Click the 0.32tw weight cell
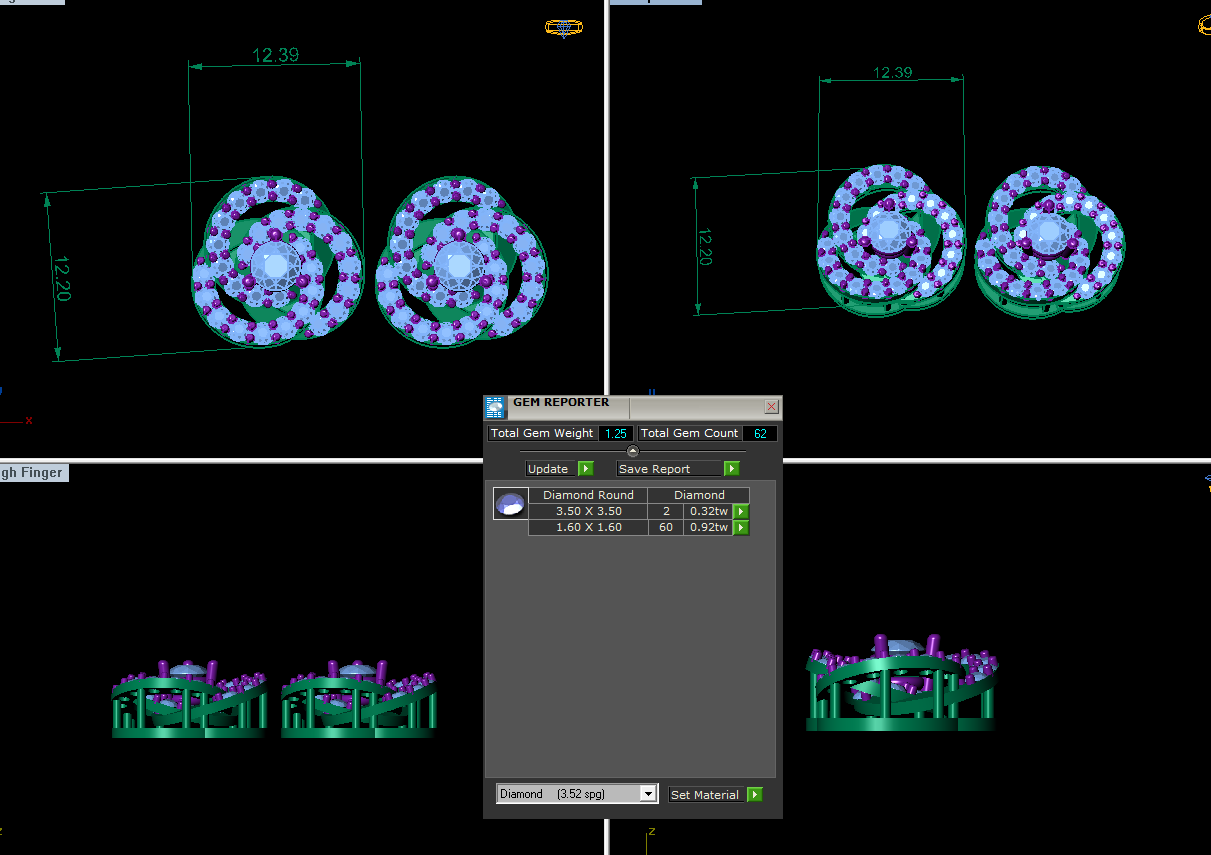 click(x=708, y=511)
